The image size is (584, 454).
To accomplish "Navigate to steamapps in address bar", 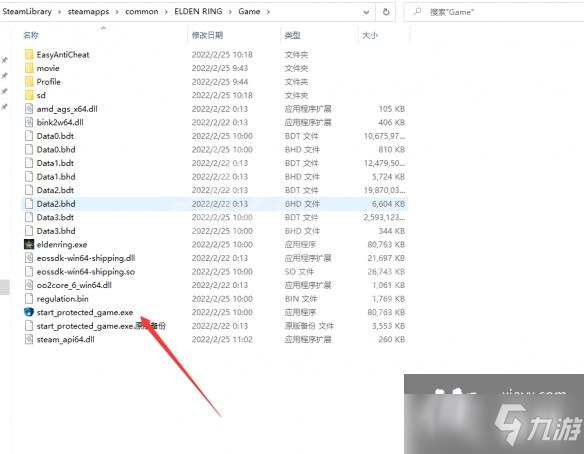I will pyautogui.click(x=89, y=12).
